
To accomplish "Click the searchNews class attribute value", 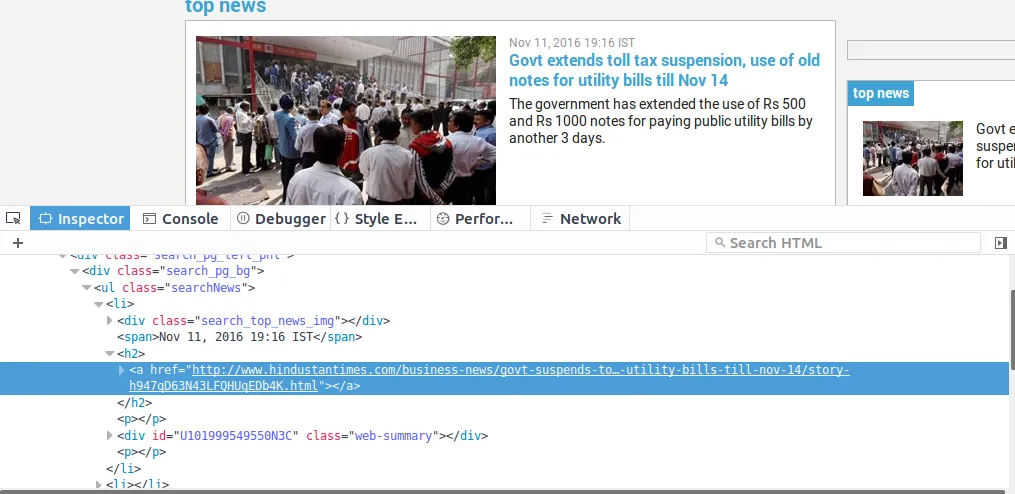I will point(206,287).
